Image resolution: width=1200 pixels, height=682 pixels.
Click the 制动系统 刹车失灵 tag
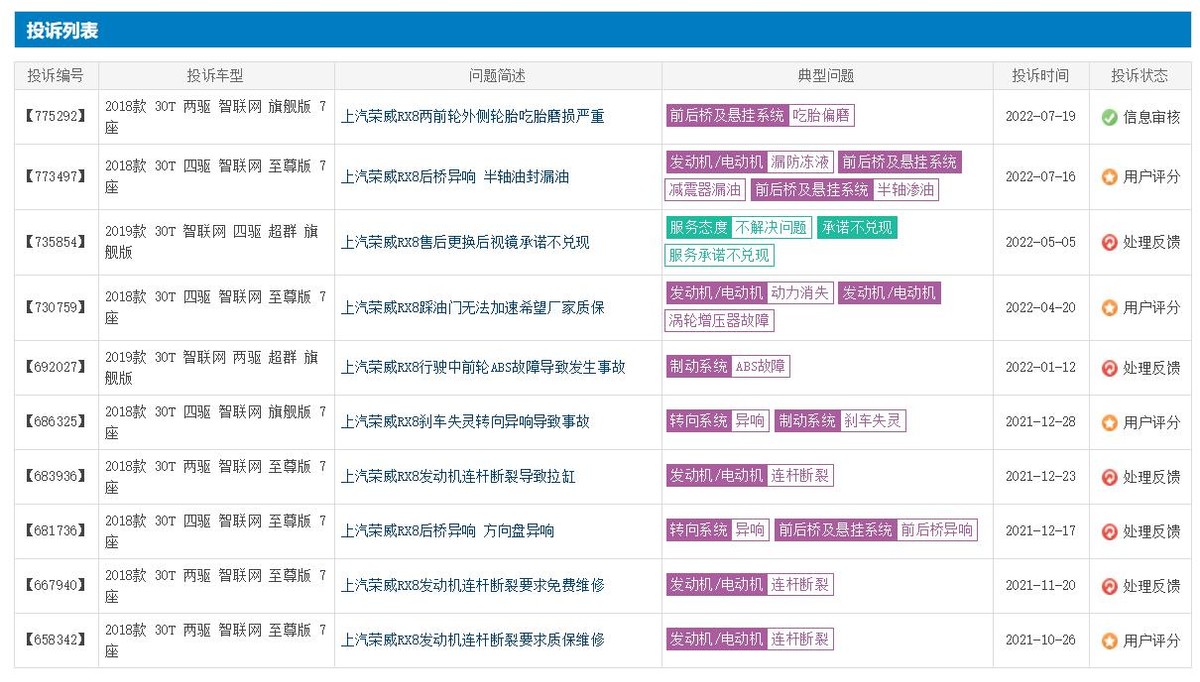pyautogui.click(x=840, y=422)
